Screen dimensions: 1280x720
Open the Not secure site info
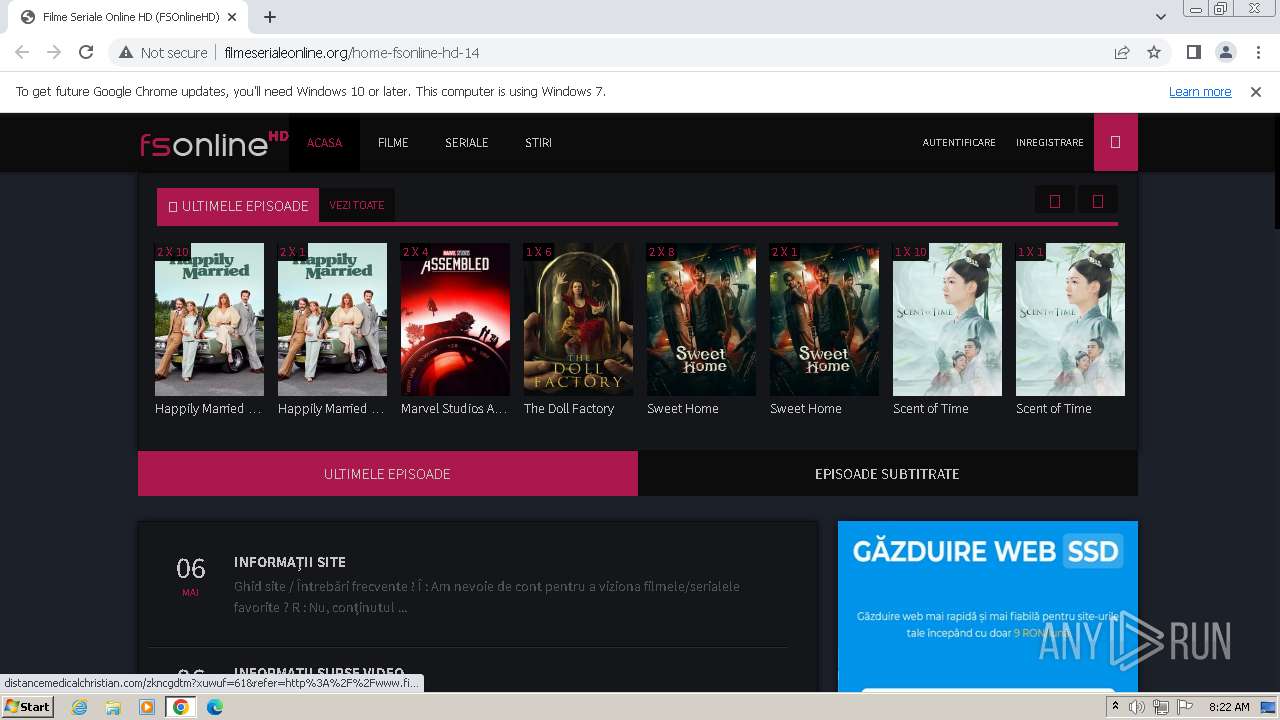tap(163, 52)
